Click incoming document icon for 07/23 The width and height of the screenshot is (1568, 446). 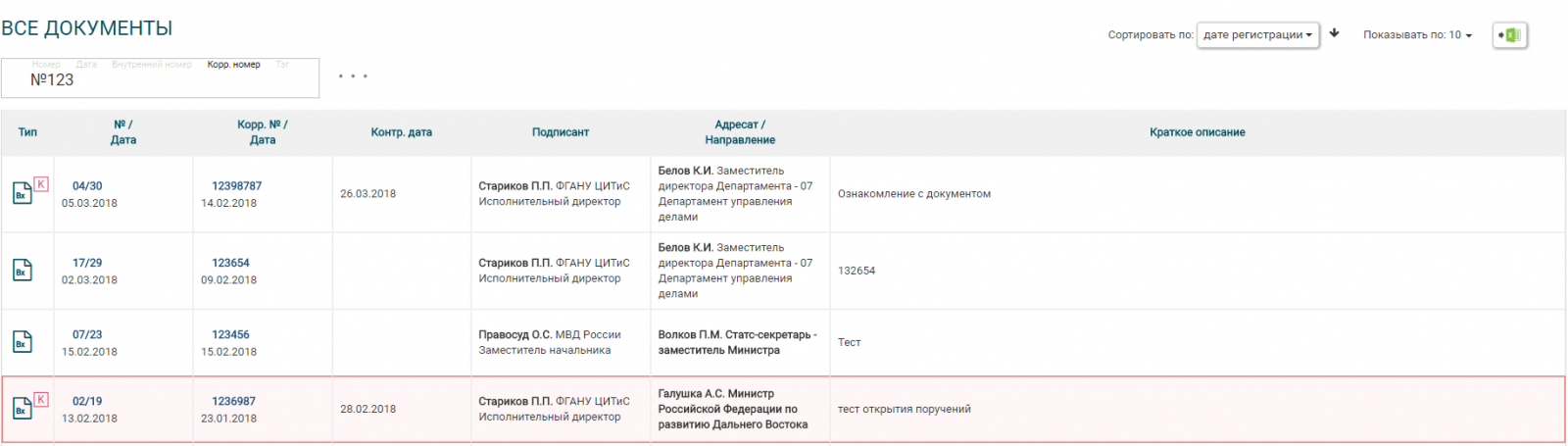pos(22,341)
